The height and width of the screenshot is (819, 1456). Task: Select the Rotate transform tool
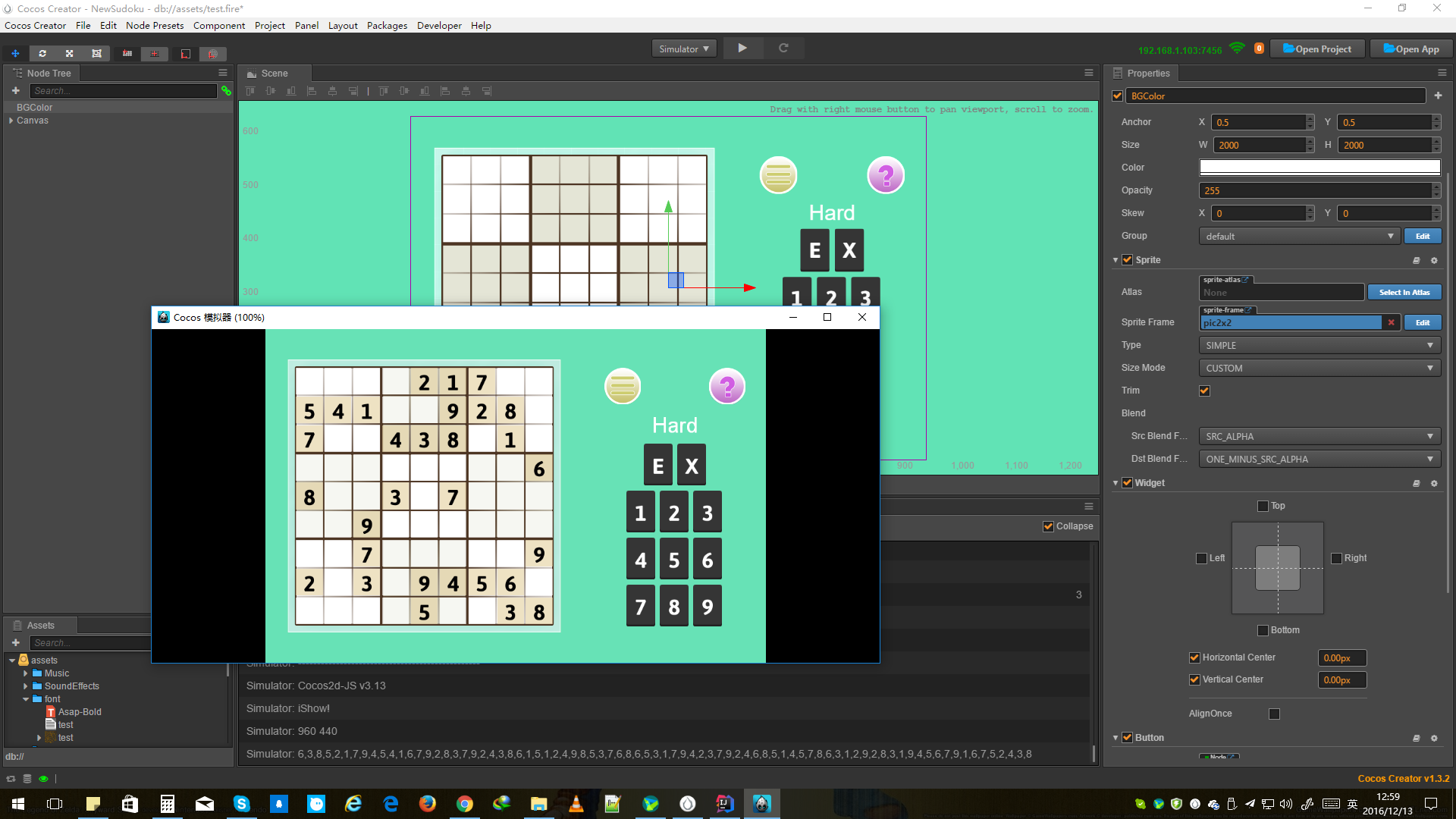point(42,54)
